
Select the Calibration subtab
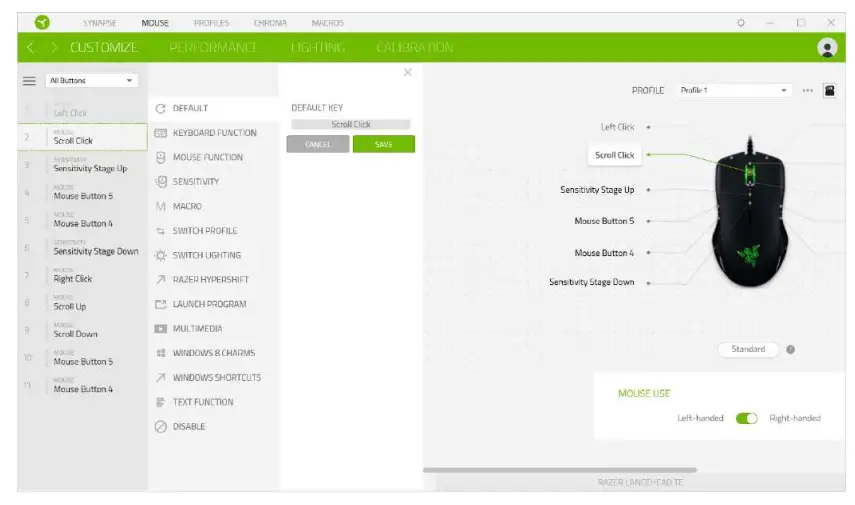(x=414, y=47)
